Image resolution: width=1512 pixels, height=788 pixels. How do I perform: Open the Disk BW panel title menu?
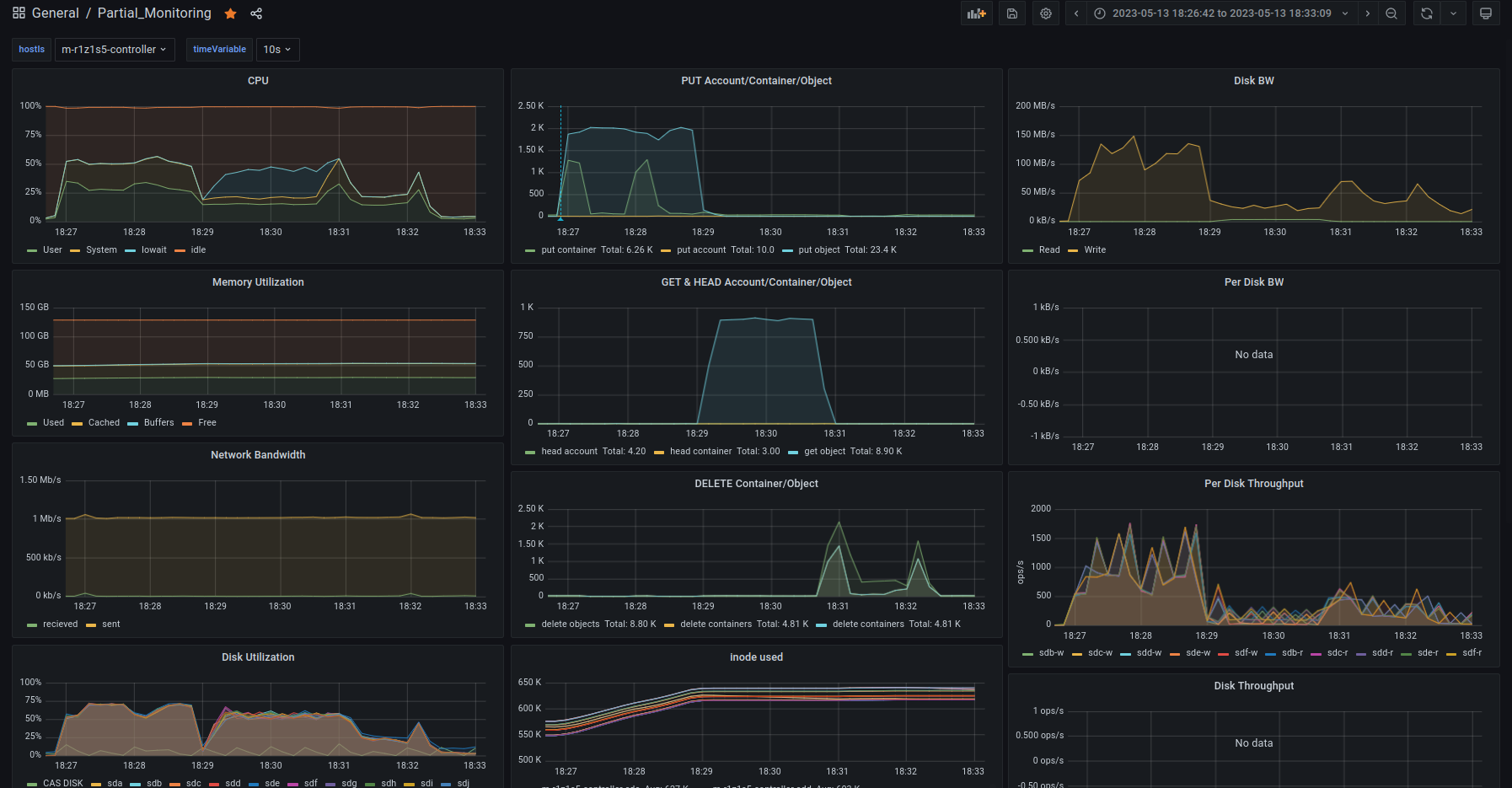[1253, 81]
